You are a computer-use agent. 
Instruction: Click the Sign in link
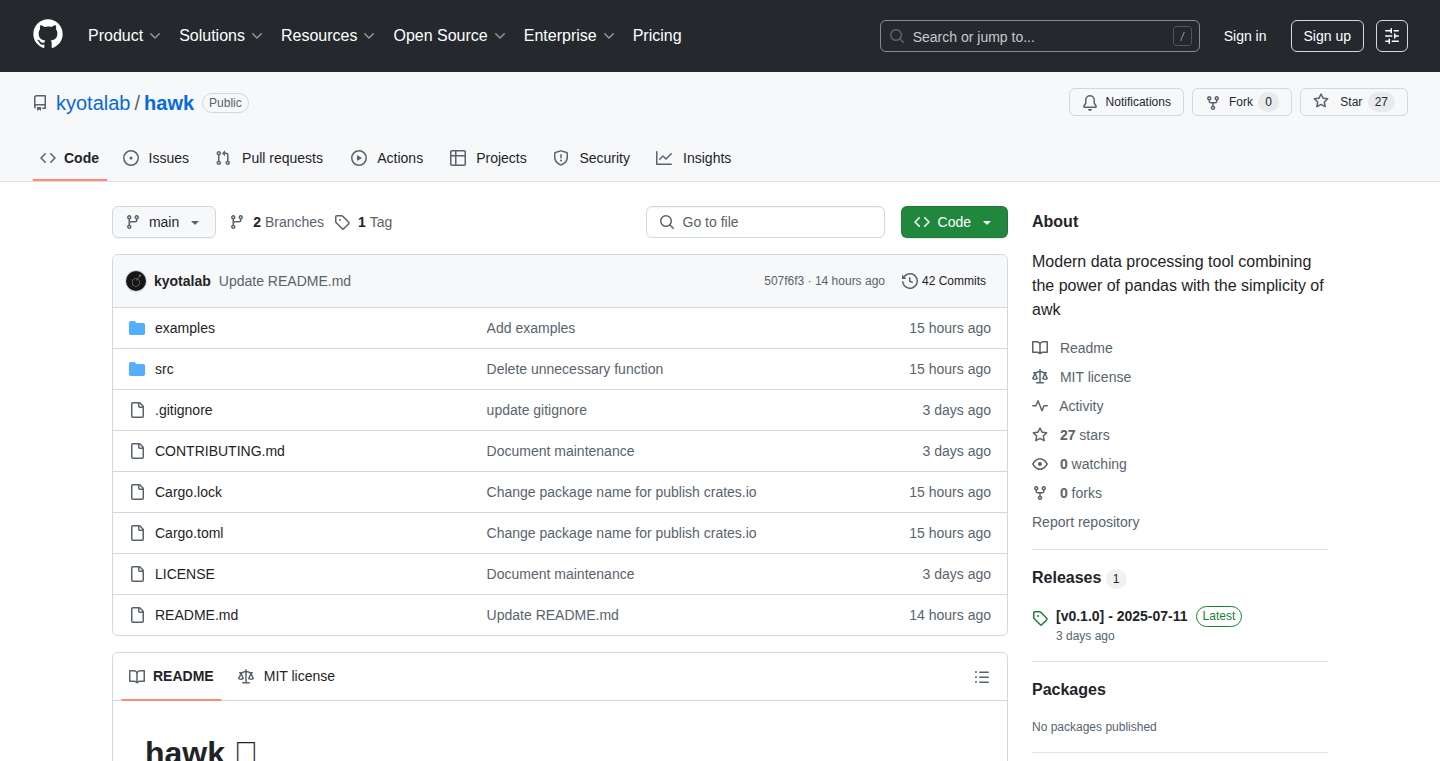1245,36
